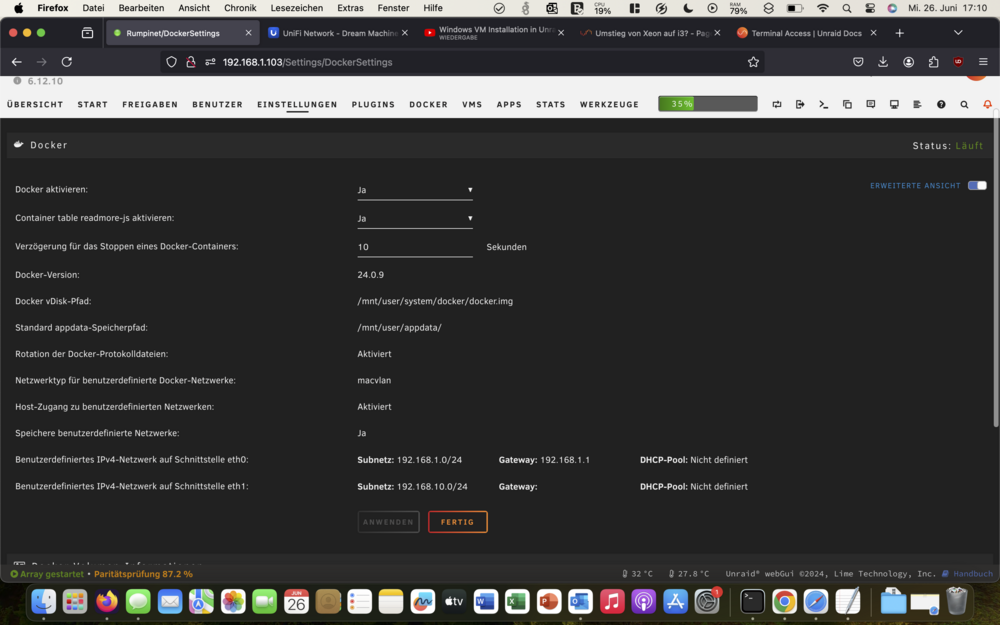This screenshot has height=625, width=1000.
Task: Open Firefox hamburger application menu
Action: point(983,62)
